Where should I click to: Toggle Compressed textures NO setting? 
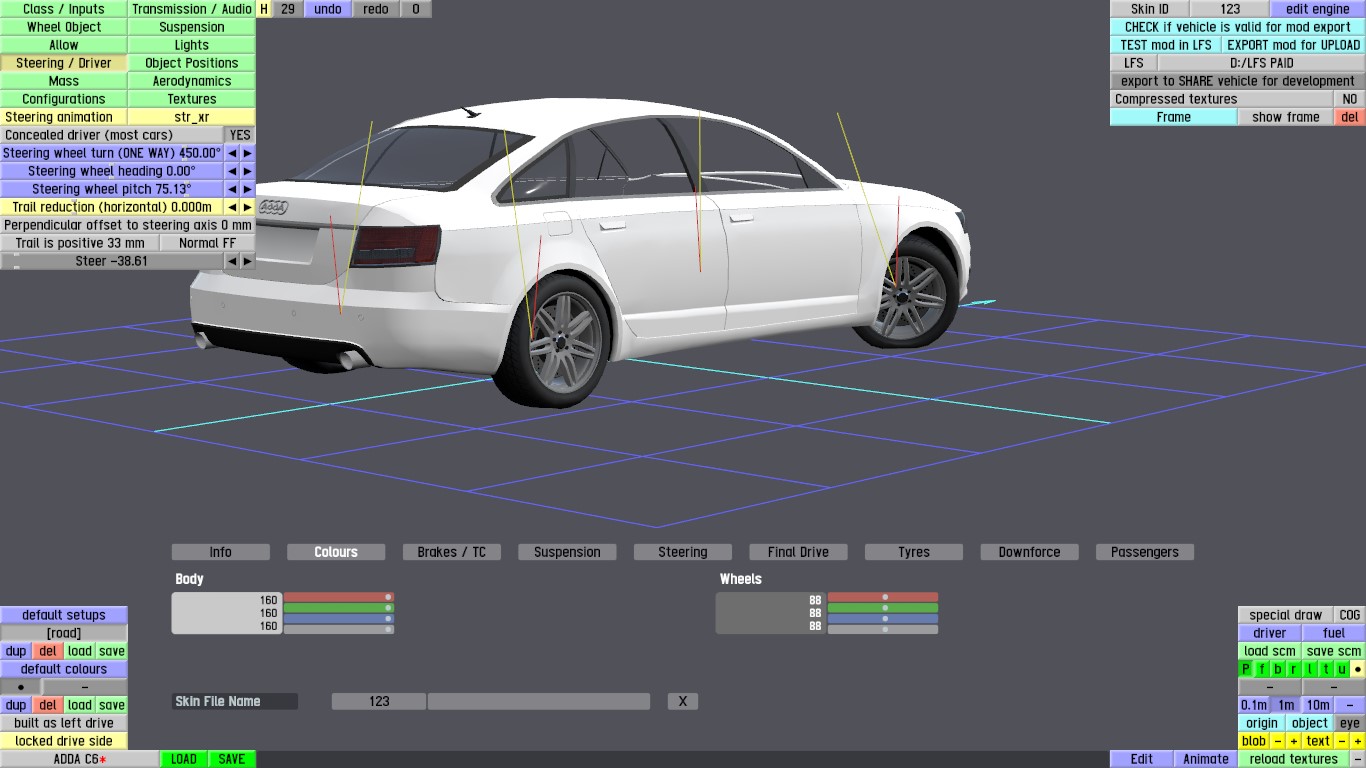coord(1350,99)
